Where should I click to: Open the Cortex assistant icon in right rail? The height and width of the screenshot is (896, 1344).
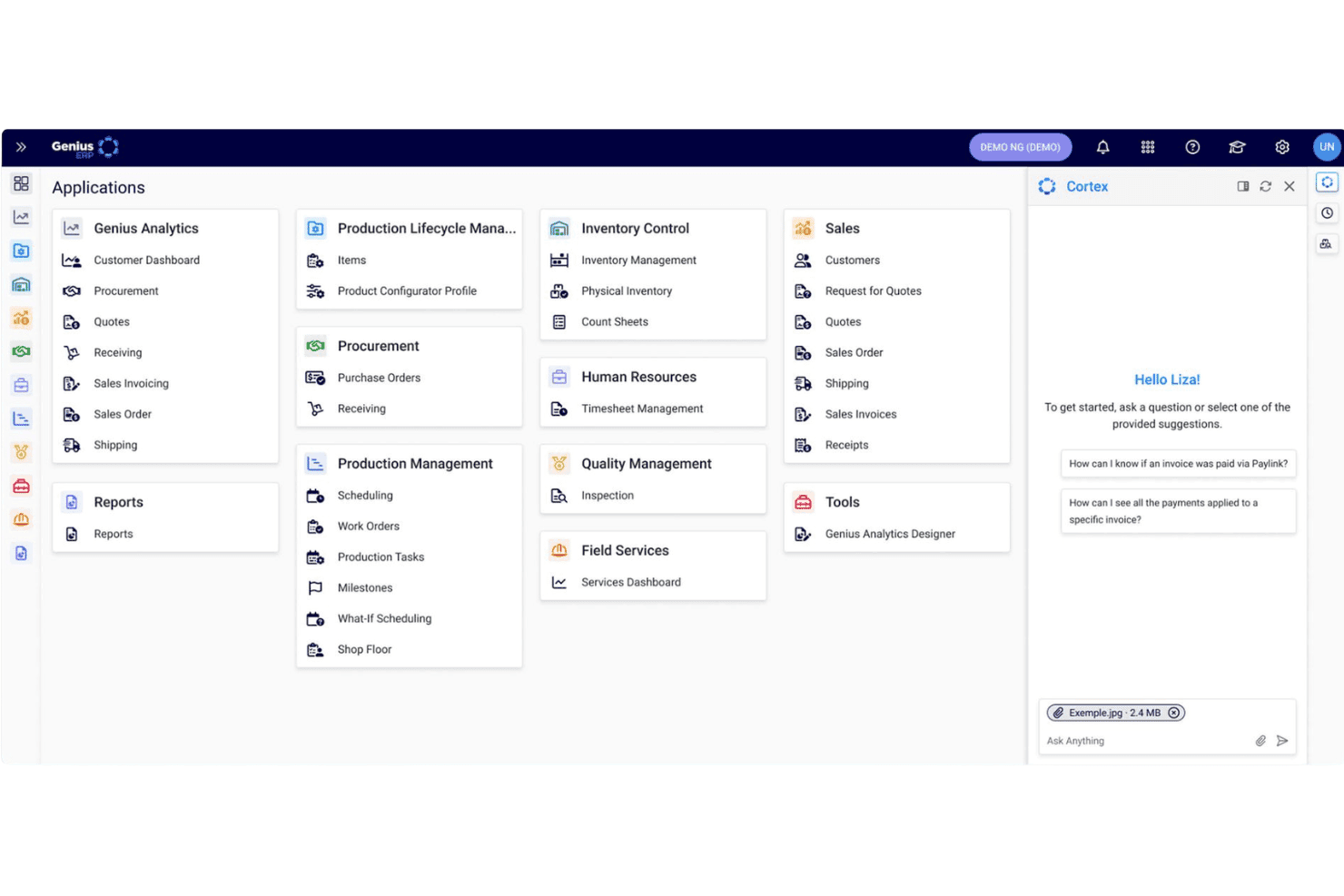(x=1327, y=182)
